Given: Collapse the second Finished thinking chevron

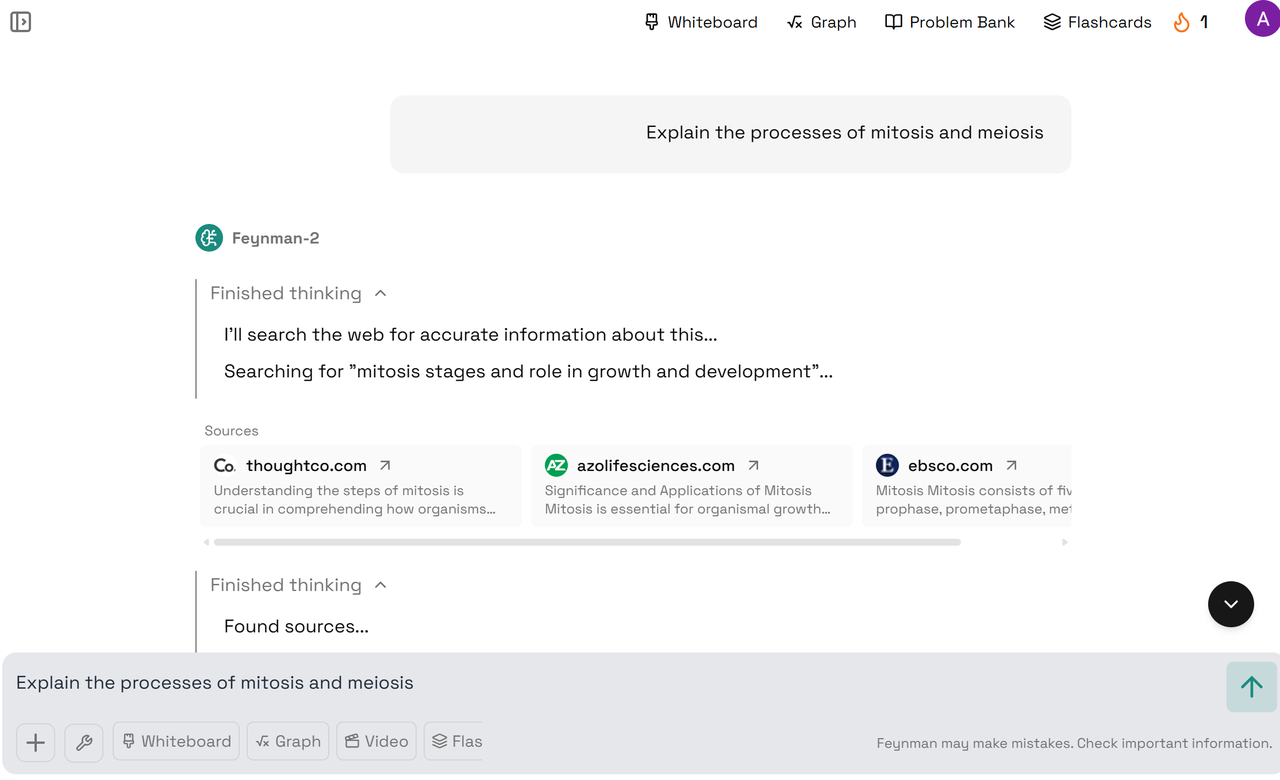Looking at the screenshot, I should (380, 586).
